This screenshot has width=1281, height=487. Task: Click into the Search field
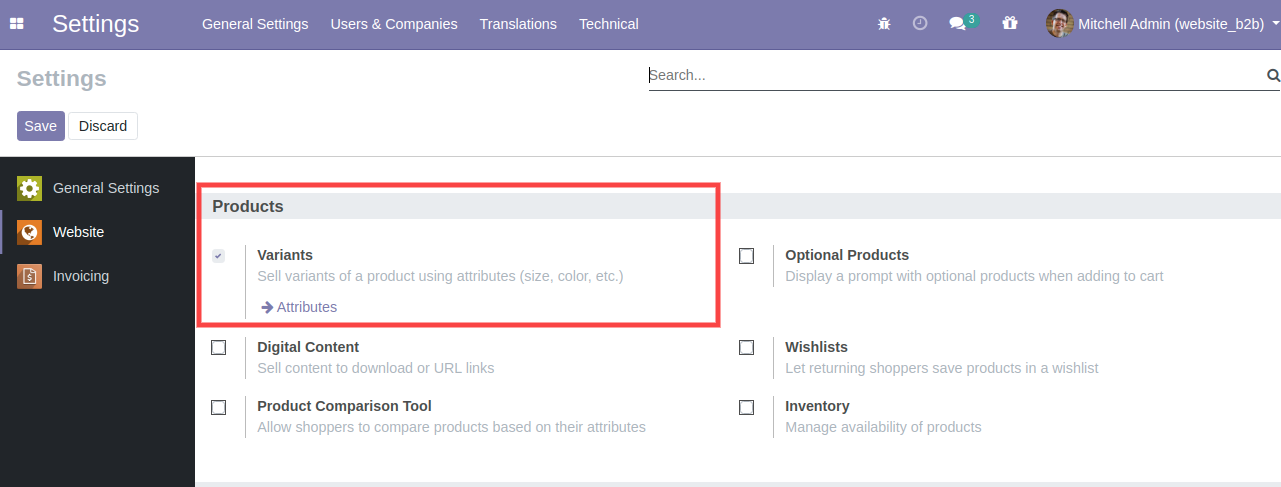click(956, 75)
